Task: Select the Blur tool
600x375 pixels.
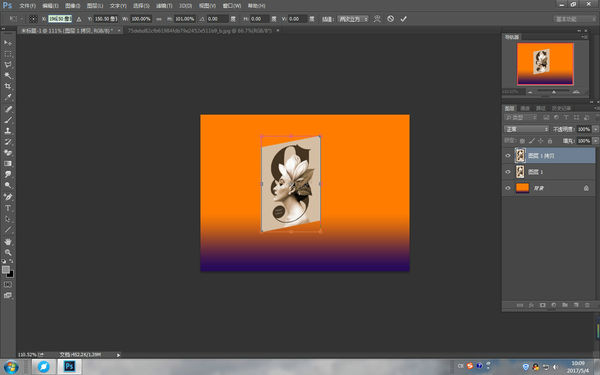Action: click(8, 174)
